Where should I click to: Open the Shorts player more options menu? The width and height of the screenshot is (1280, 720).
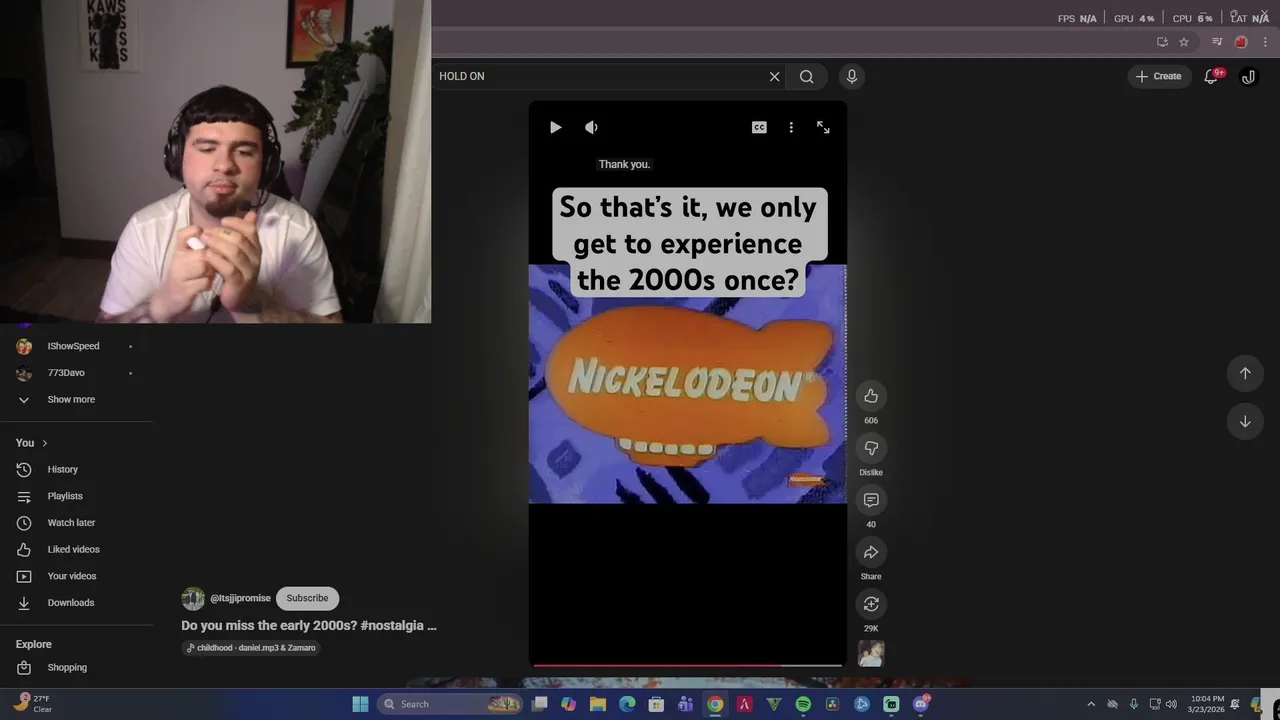(791, 127)
